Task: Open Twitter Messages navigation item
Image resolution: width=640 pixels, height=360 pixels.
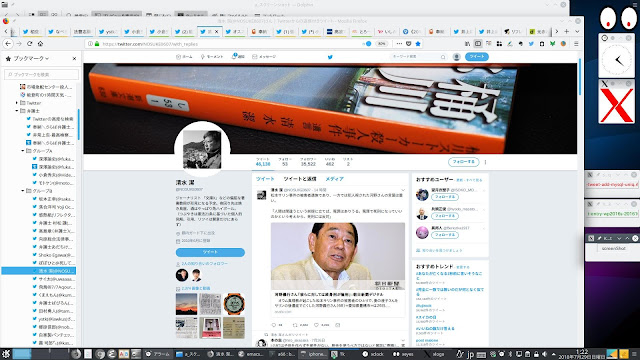Action: click(x=264, y=57)
